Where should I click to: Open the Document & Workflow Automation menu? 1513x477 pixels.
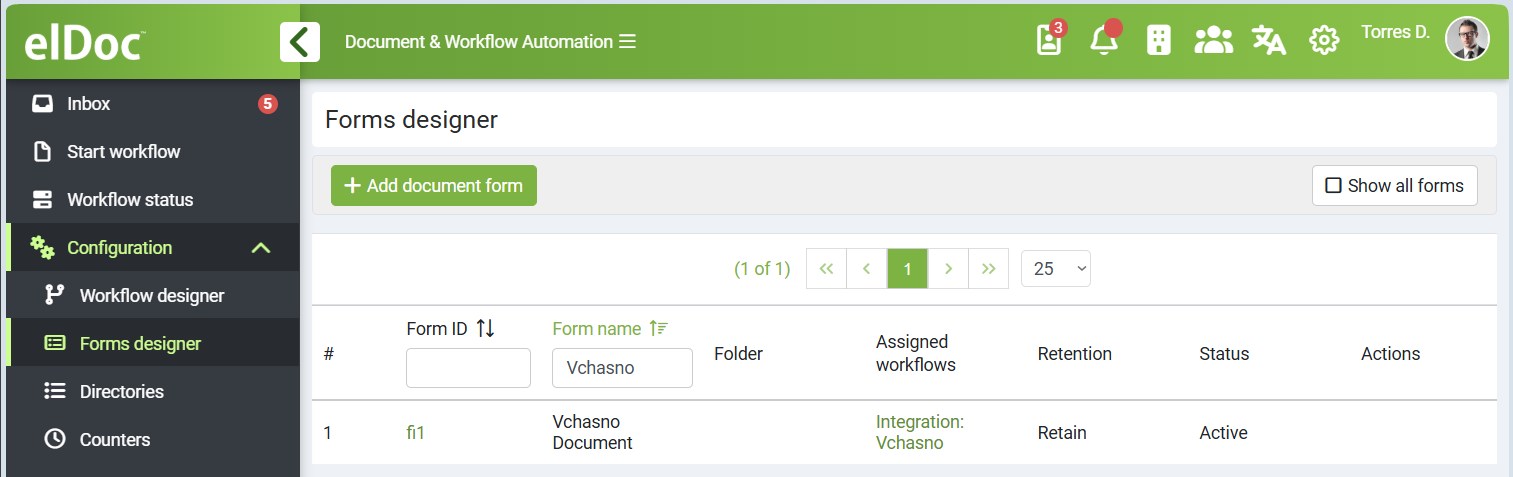tap(490, 42)
